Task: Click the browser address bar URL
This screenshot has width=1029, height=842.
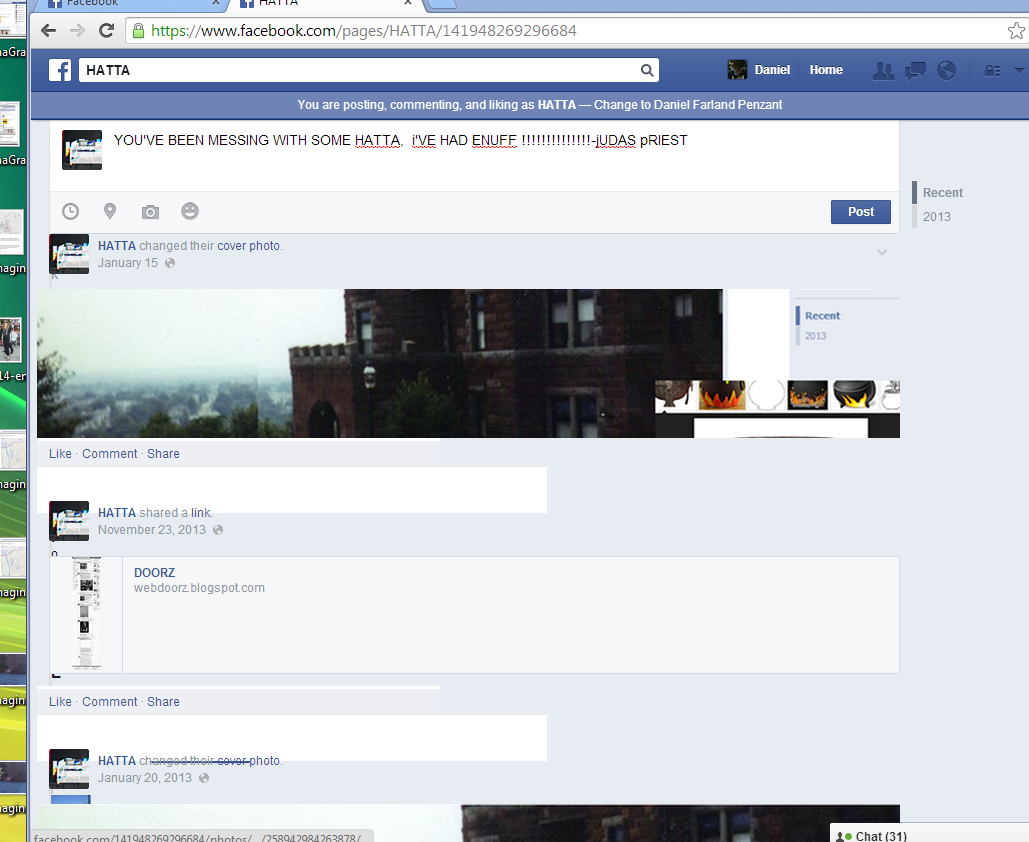Action: pos(364,31)
